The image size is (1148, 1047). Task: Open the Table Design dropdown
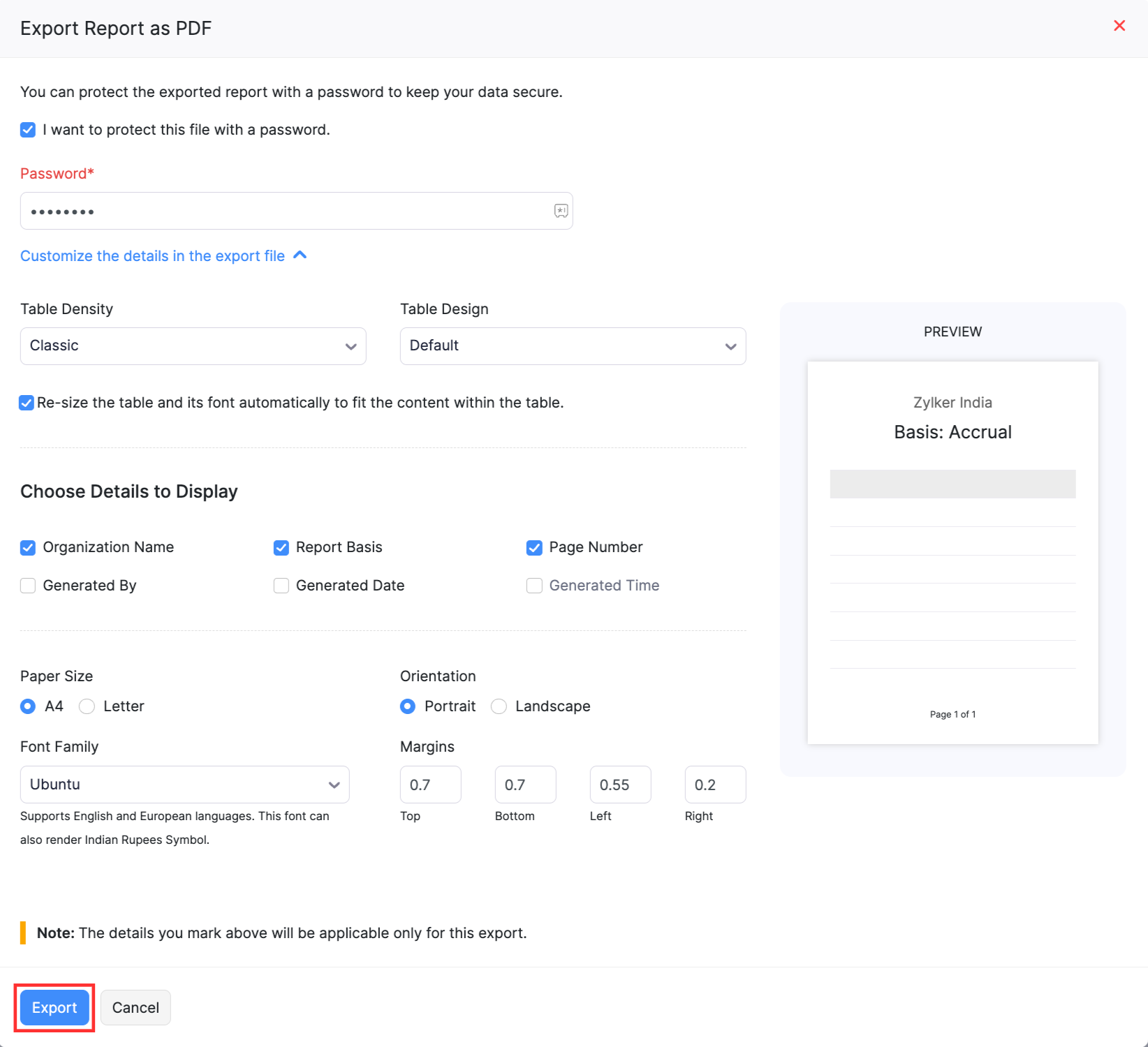click(573, 346)
